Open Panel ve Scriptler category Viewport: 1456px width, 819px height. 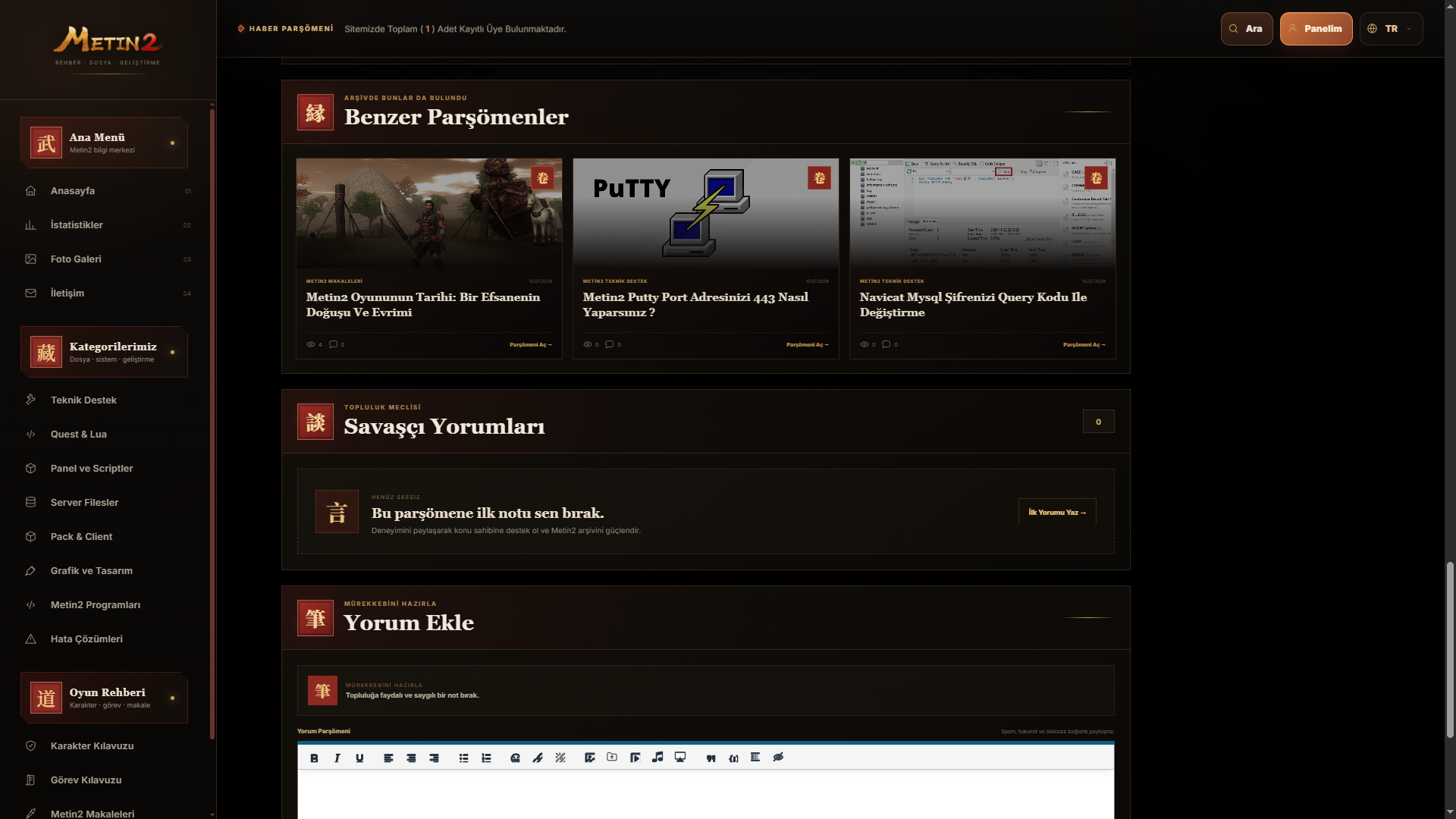tap(108, 469)
